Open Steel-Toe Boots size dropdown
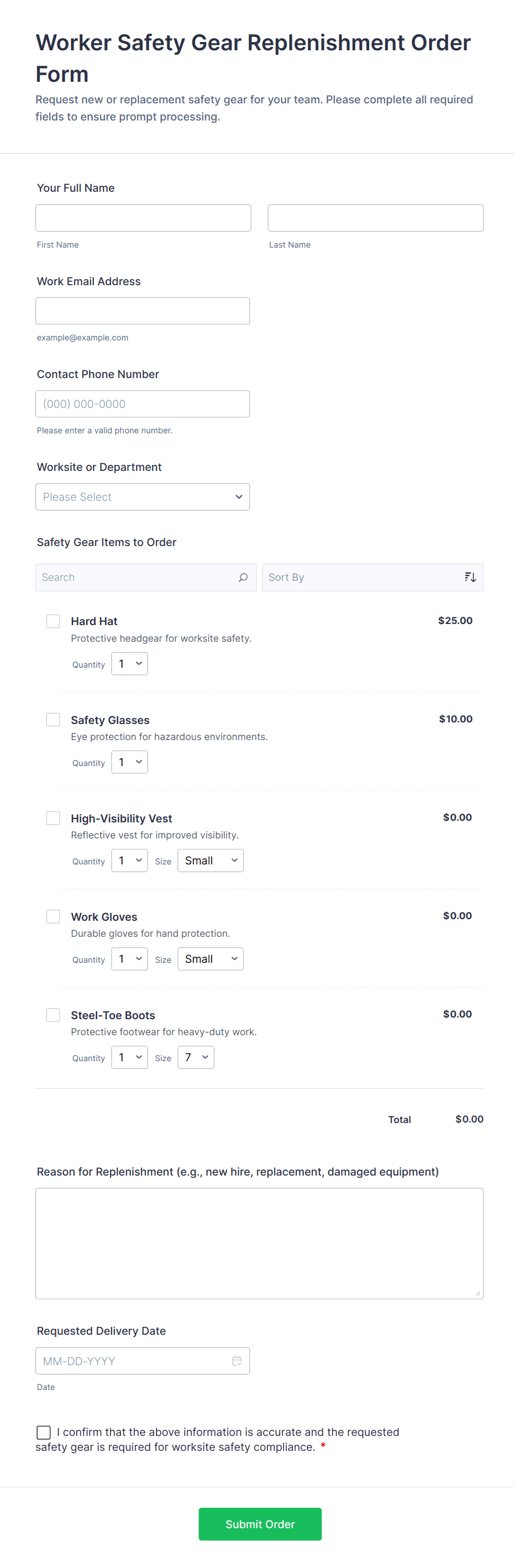The height and width of the screenshot is (1568, 514). tap(196, 1057)
